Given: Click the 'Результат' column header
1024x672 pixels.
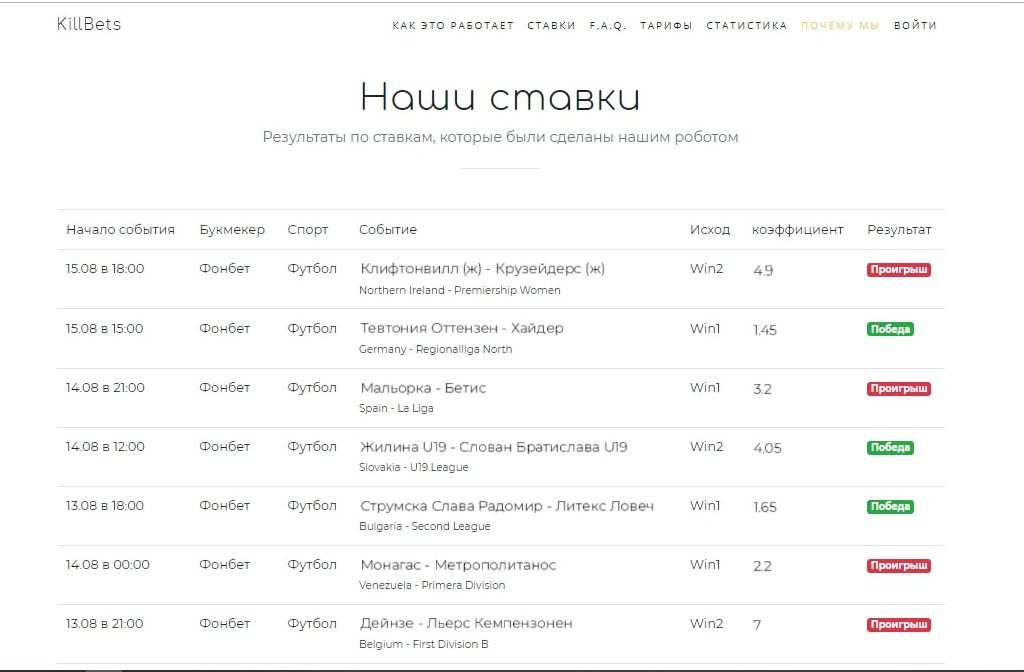Looking at the screenshot, I should click(x=899, y=230).
